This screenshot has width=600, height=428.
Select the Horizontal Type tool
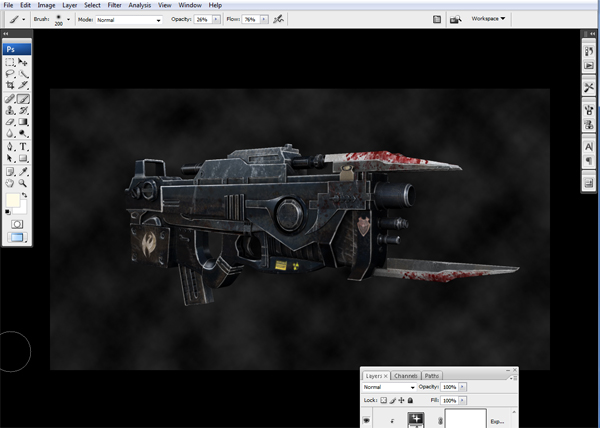point(23,146)
